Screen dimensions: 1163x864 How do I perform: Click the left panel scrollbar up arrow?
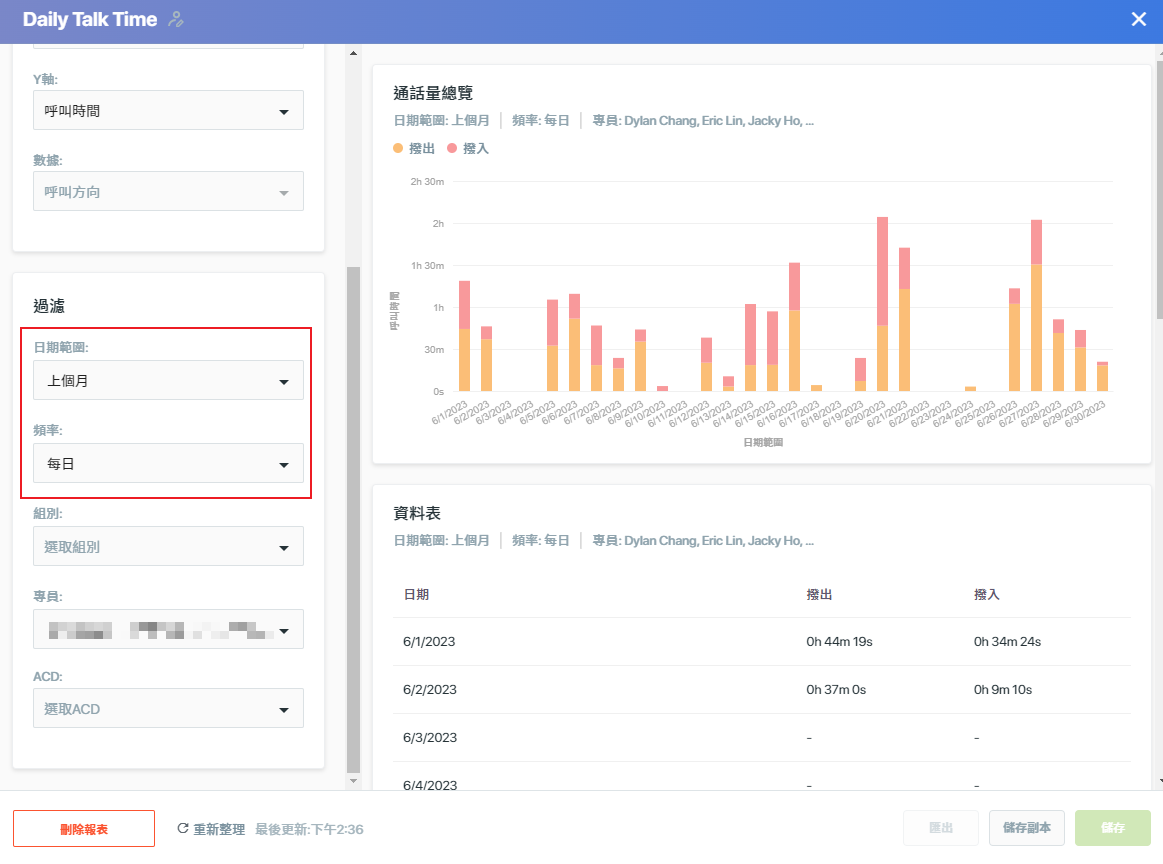[x=353, y=53]
